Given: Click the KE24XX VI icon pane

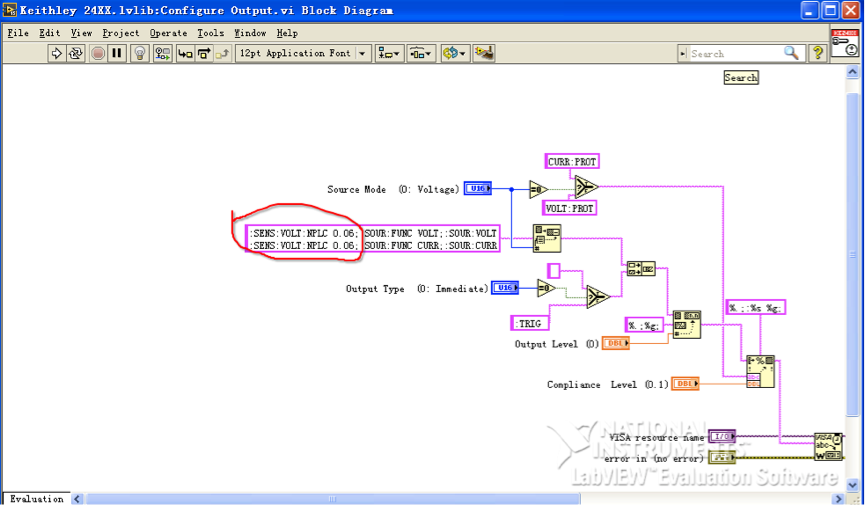Looking at the screenshot, I should click(x=845, y=42).
